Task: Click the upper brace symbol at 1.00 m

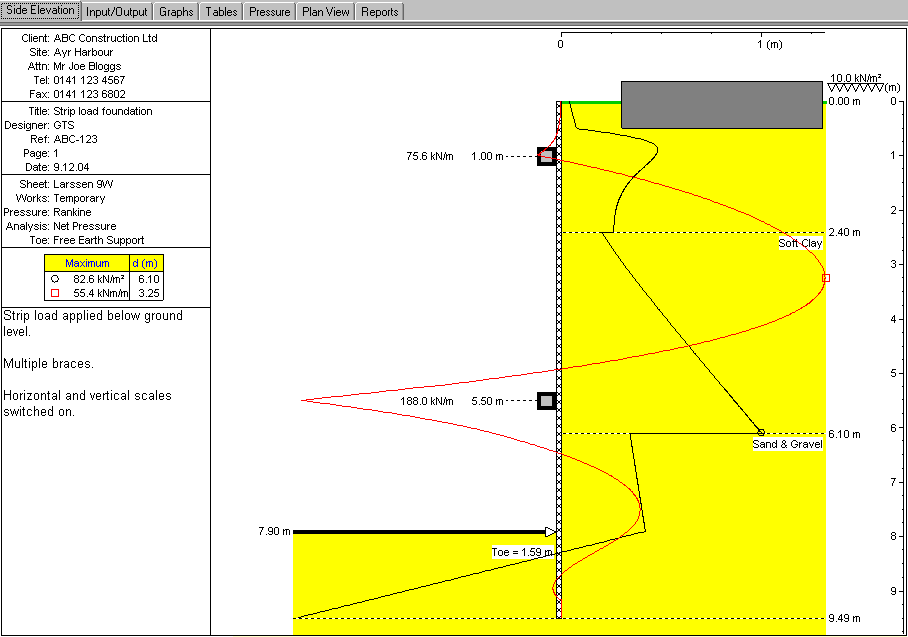Action: point(546,156)
